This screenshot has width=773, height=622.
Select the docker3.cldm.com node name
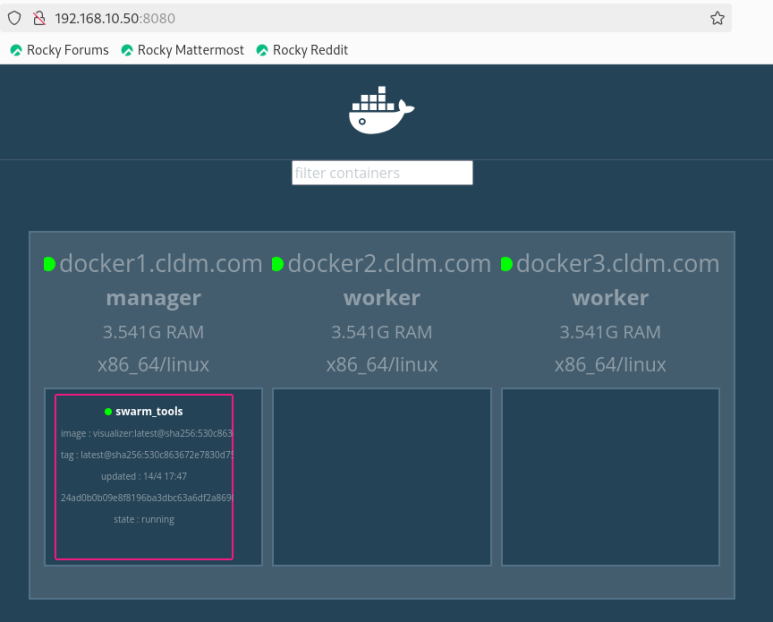[618, 264]
